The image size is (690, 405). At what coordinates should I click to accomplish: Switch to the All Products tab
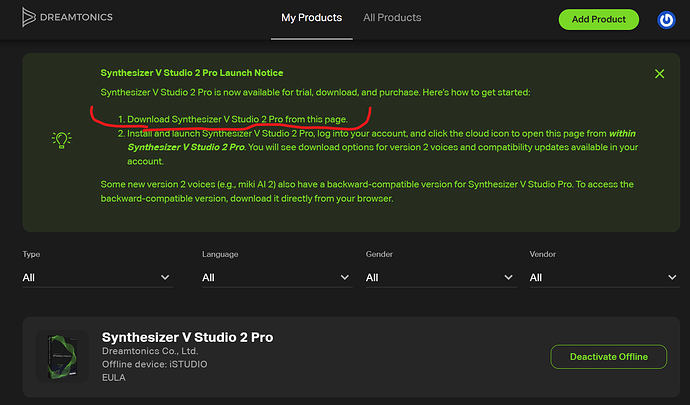(x=392, y=18)
